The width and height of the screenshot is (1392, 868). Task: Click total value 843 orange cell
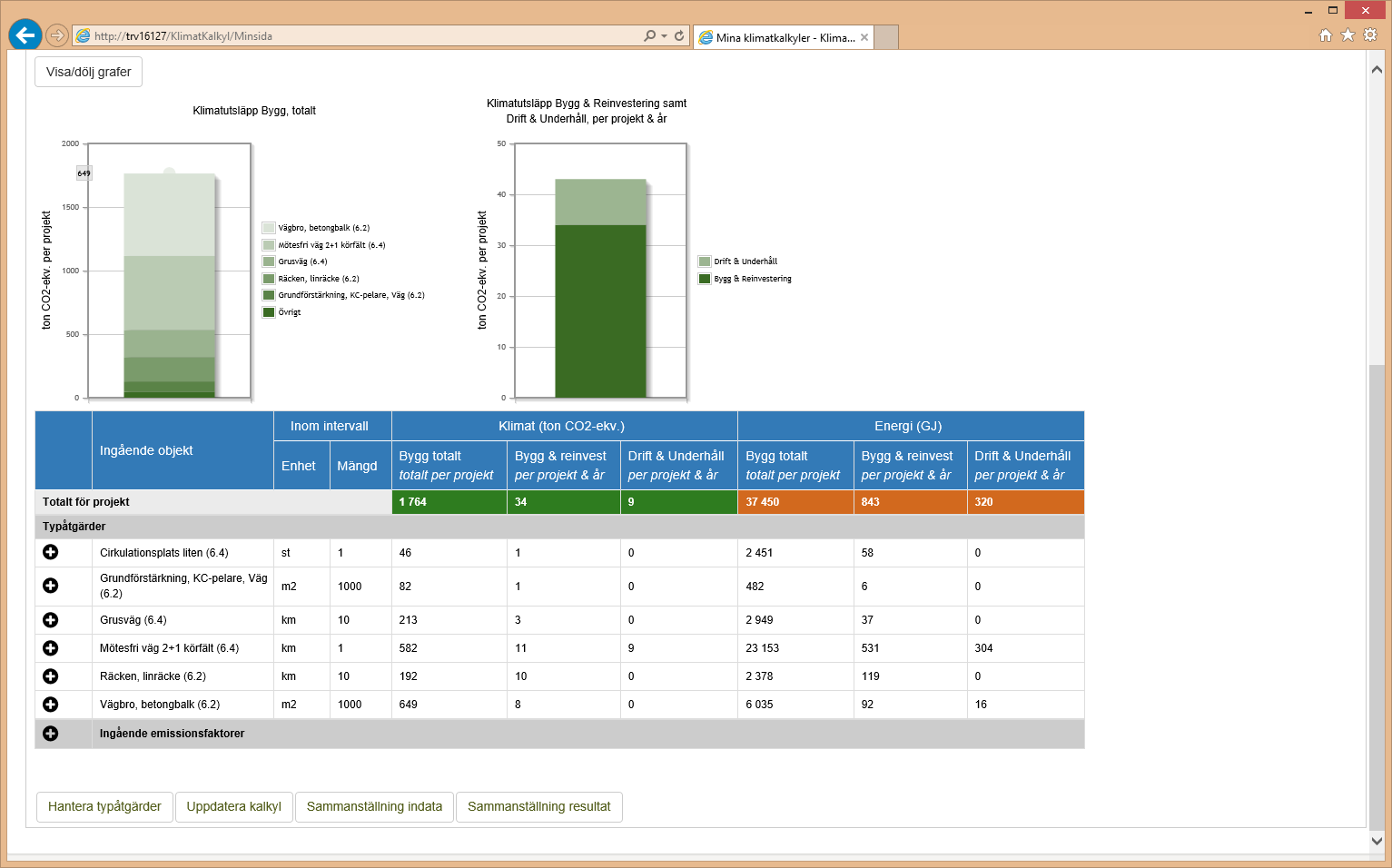click(x=911, y=501)
